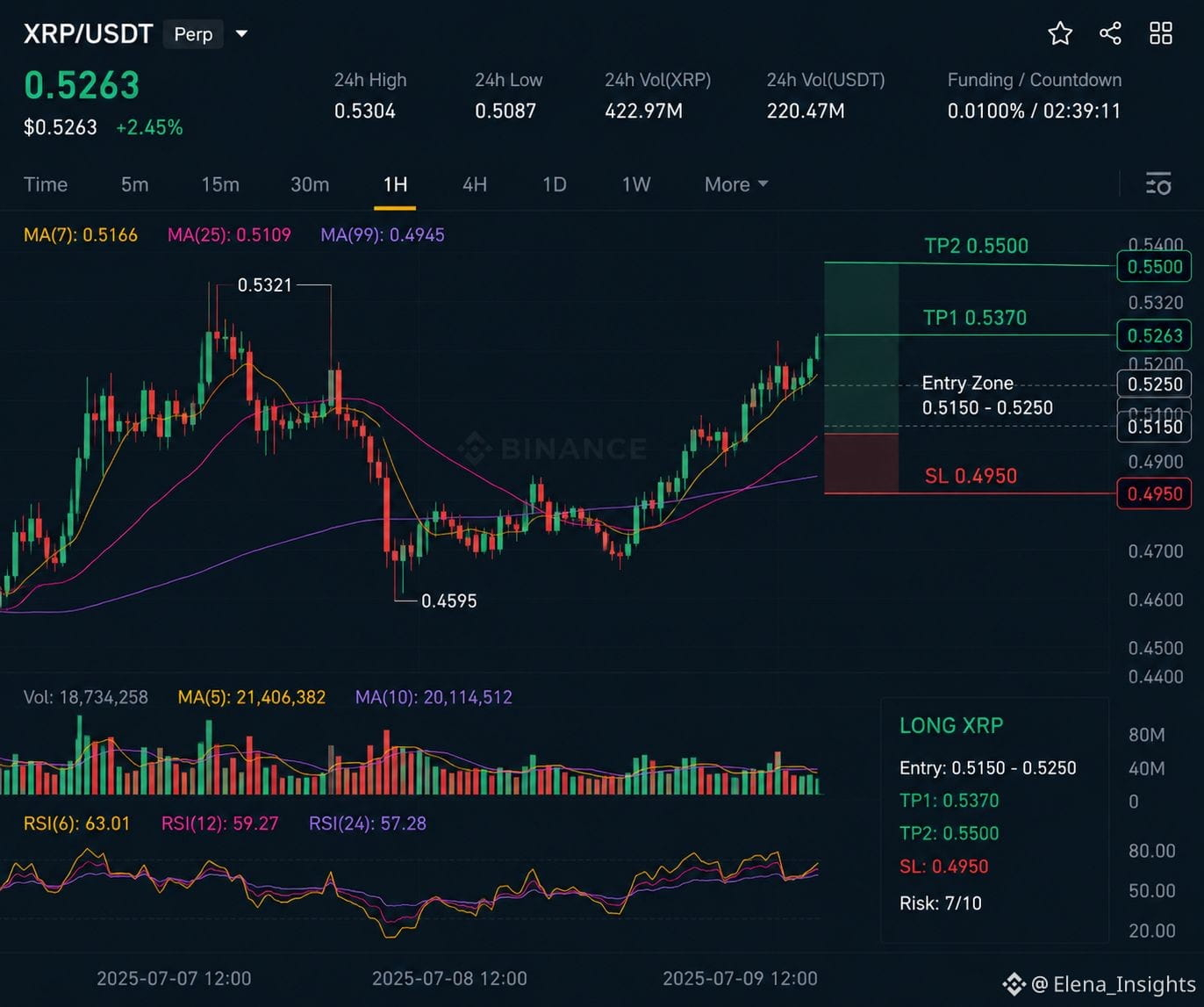1204x1007 pixels.
Task: Switch to the 30m timeframe
Action: pyautogui.click(x=310, y=184)
